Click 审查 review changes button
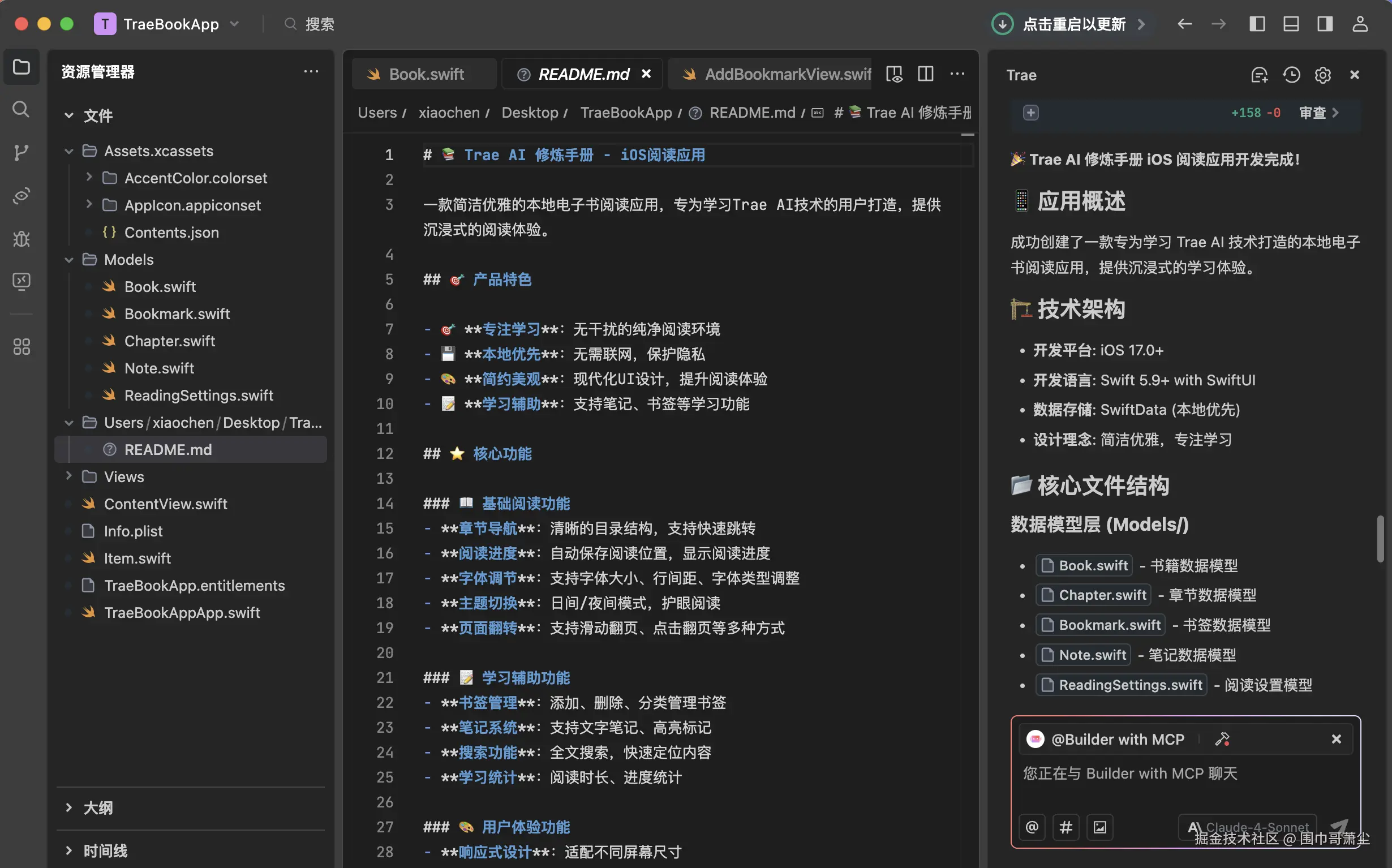 point(1318,113)
